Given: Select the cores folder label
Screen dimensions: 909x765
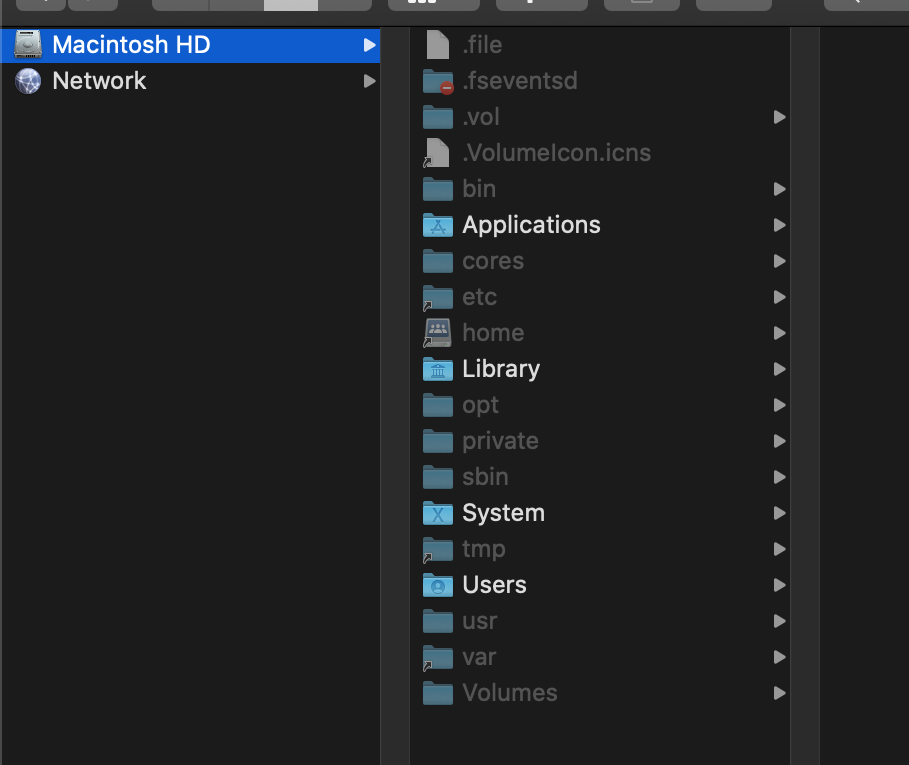Looking at the screenshot, I should tap(493, 261).
